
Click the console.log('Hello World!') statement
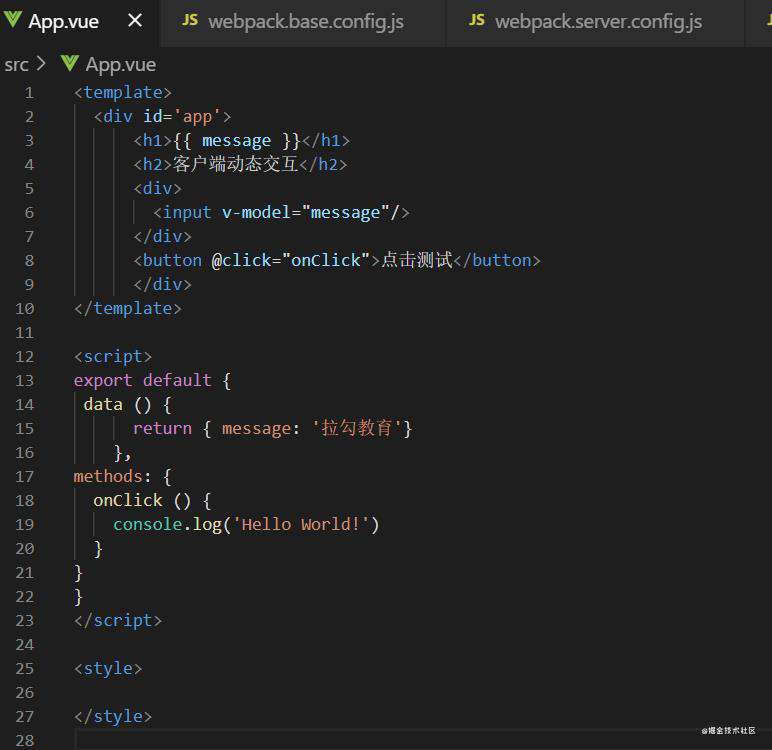(x=246, y=524)
